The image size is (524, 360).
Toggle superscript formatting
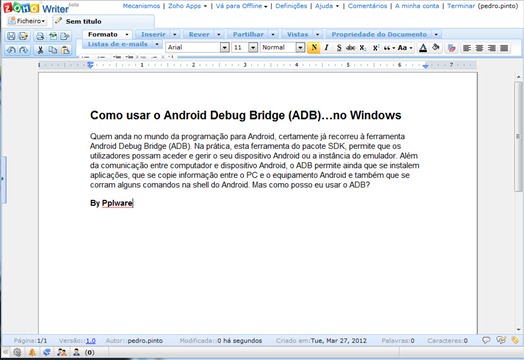point(375,48)
